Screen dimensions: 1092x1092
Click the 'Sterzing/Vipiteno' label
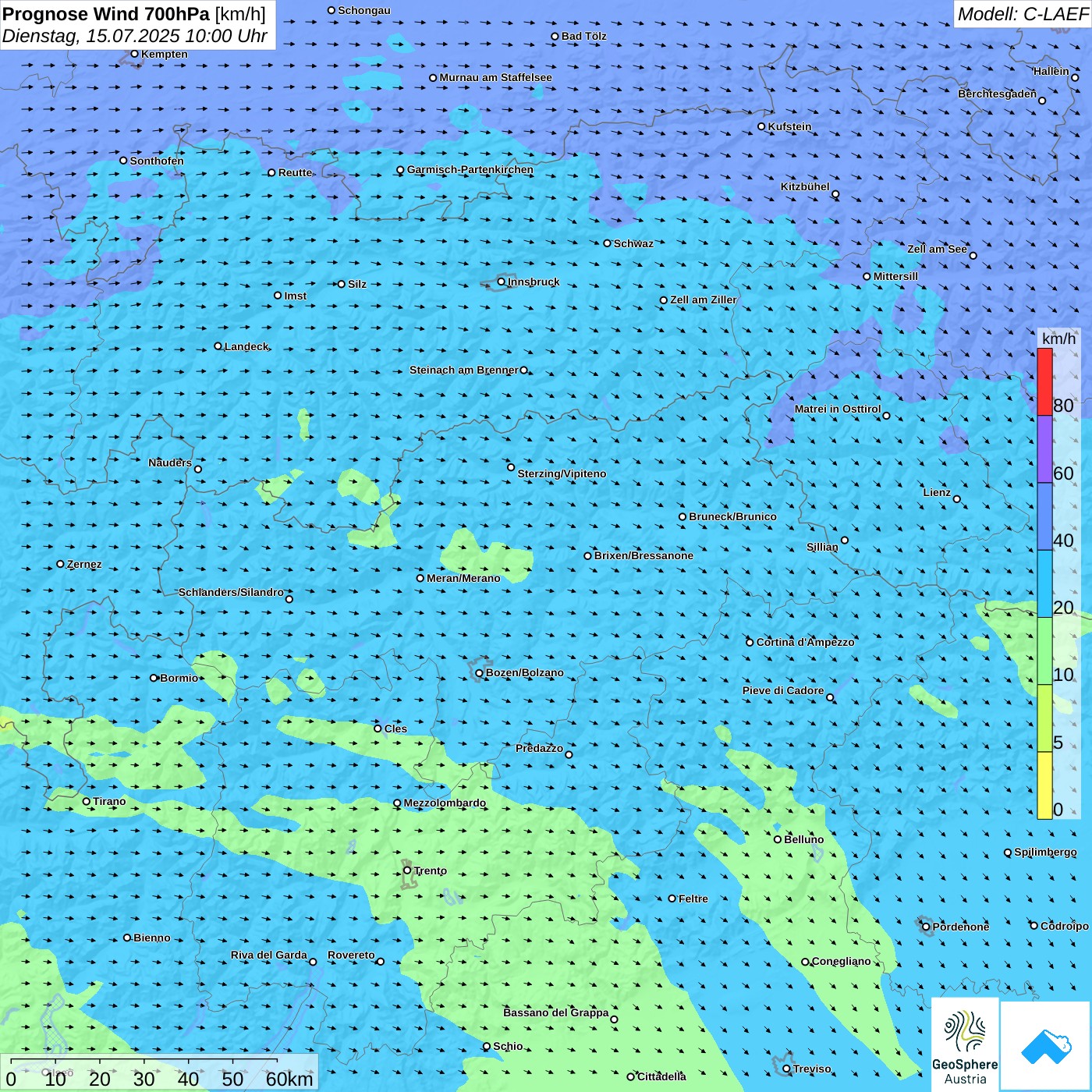562,473
